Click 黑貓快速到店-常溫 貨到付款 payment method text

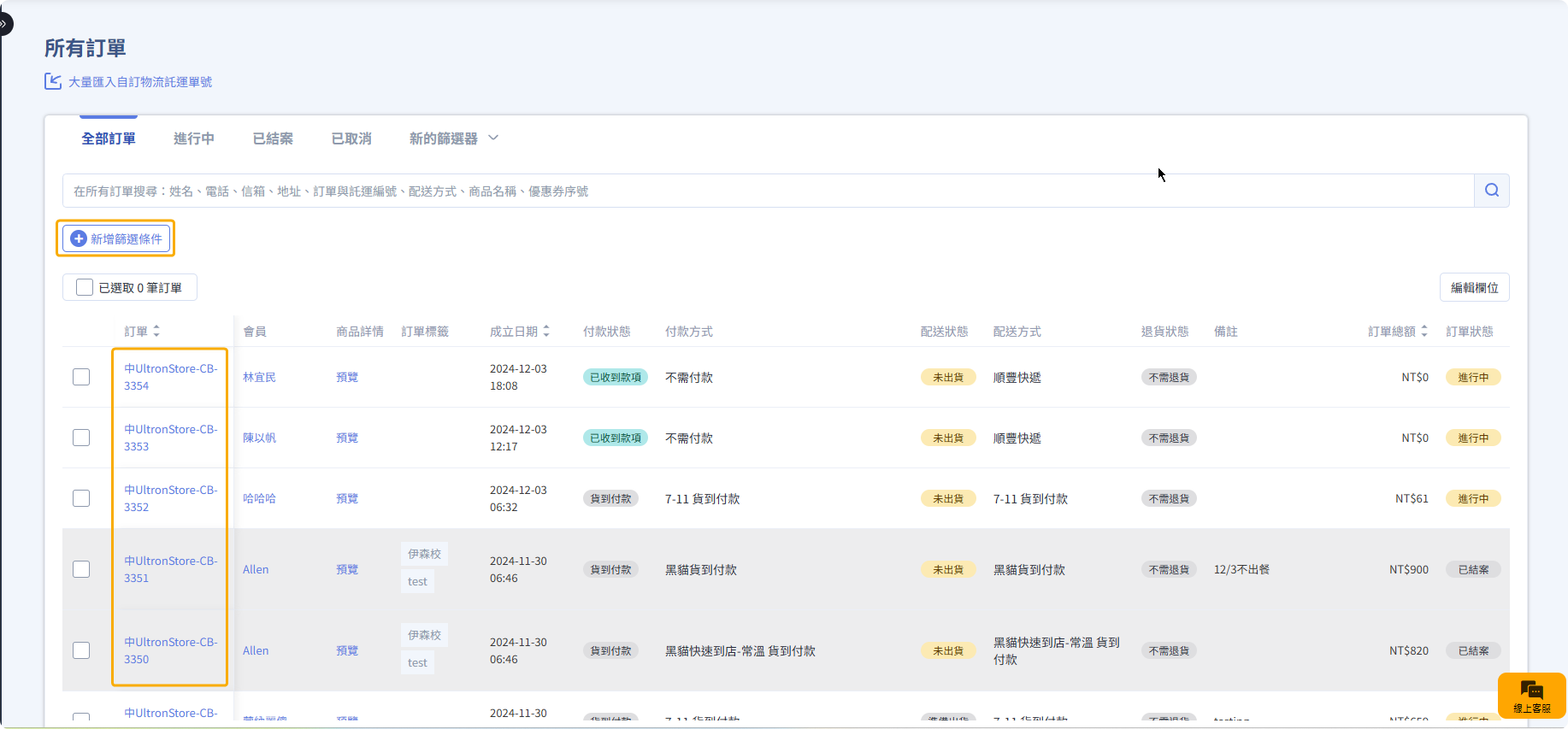pos(740,650)
